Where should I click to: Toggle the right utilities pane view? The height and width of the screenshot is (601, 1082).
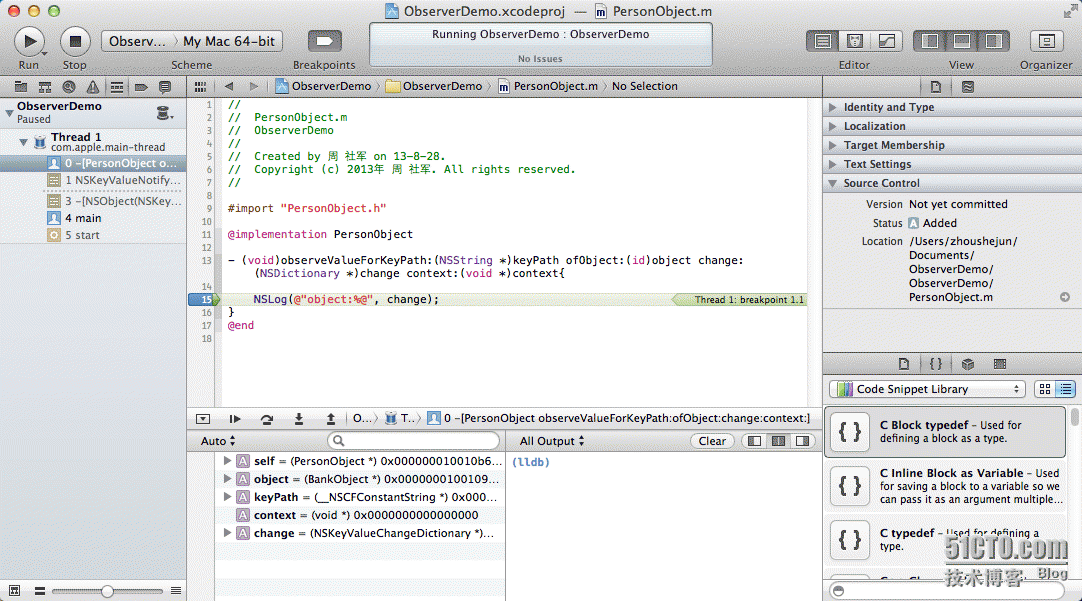point(993,41)
